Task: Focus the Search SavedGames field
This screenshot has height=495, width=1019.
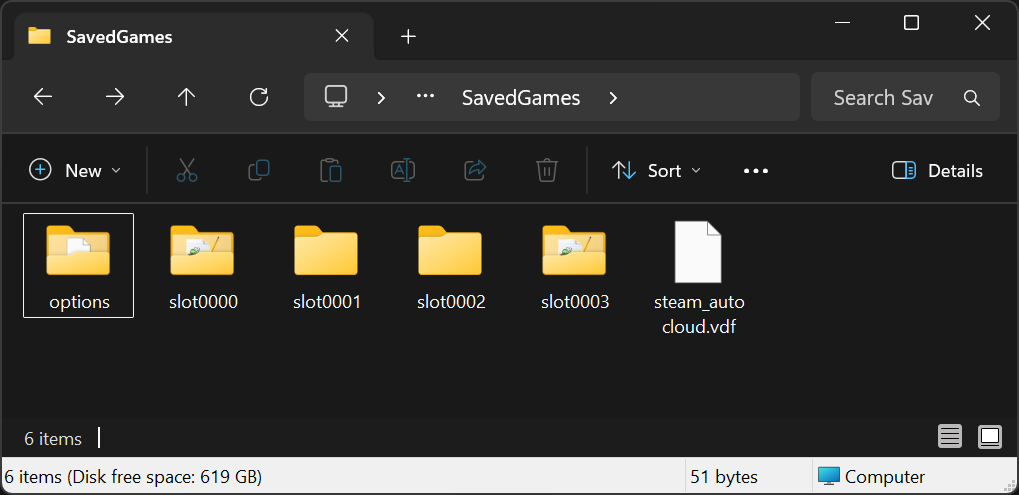Action: (x=905, y=97)
